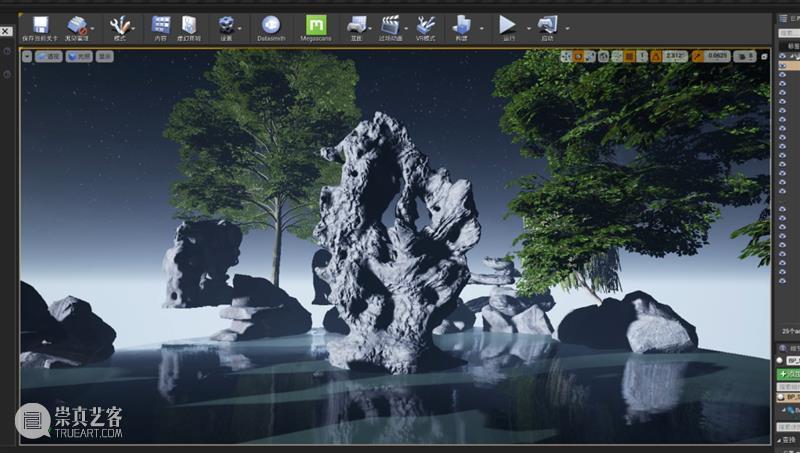Toggle world/local coordinate globe icon

[x=604, y=56]
